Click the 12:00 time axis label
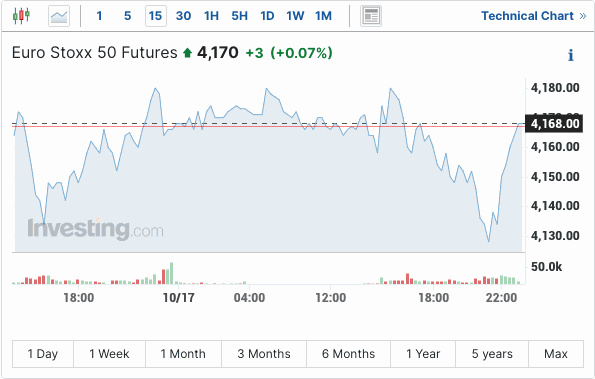This screenshot has width=595, height=379. (x=331, y=297)
